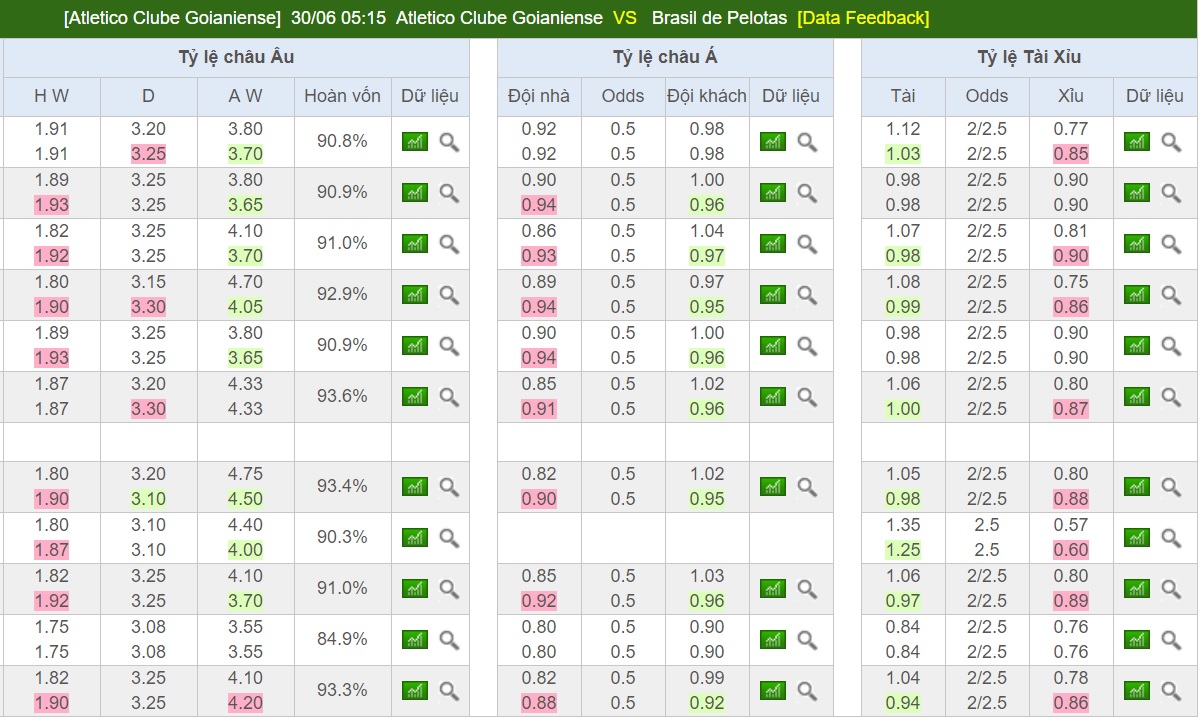Click the magnifier icon in the 92.9% row
Image resolution: width=1200 pixels, height=717 pixels.
point(449,295)
